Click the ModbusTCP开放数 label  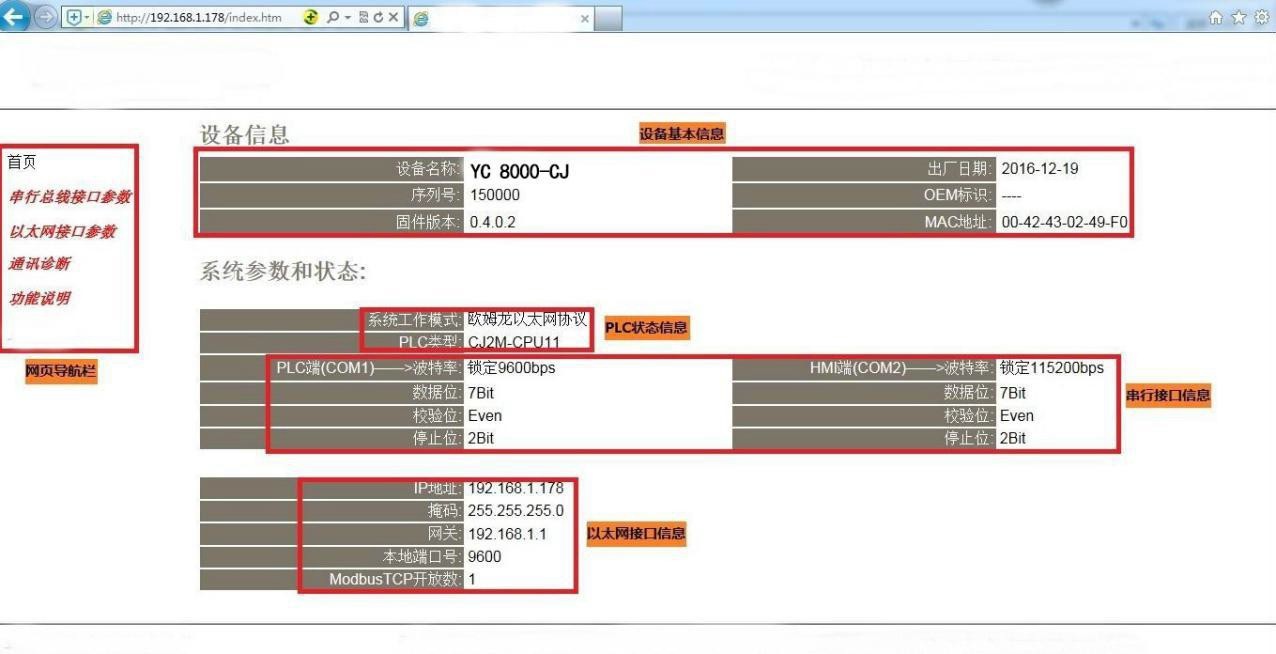click(x=396, y=579)
